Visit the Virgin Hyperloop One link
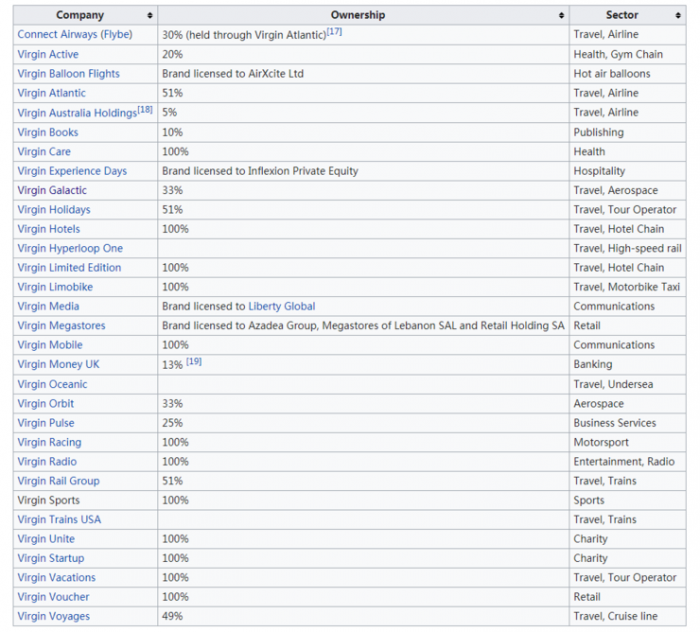This screenshot has width=700, height=632. click(70, 248)
